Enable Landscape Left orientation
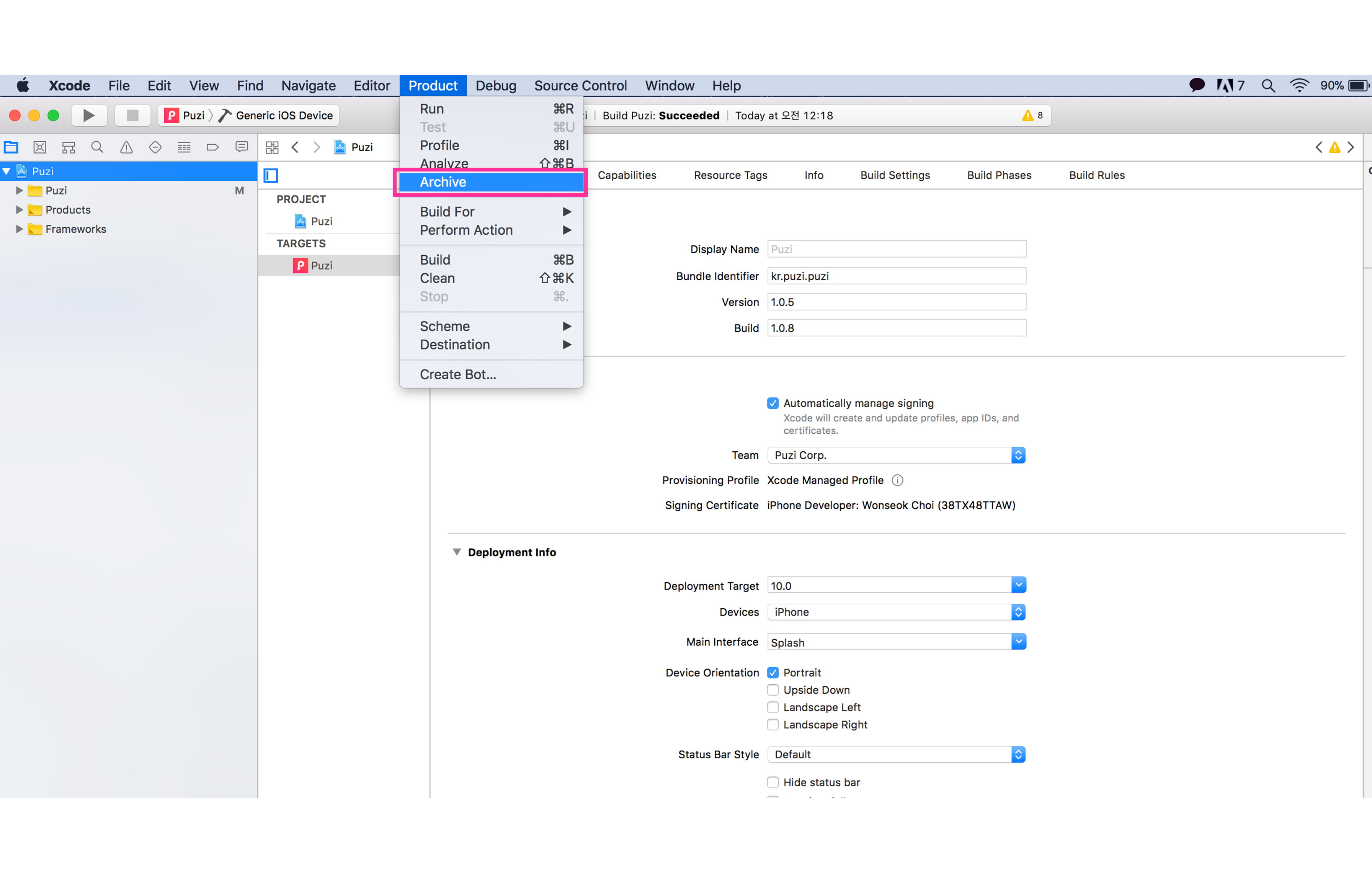The image size is (1372, 872). 773,707
